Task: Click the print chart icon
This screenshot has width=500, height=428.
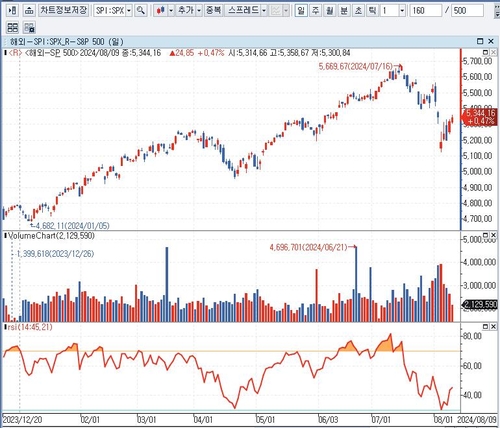Action: pyautogui.click(x=29, y=11)
